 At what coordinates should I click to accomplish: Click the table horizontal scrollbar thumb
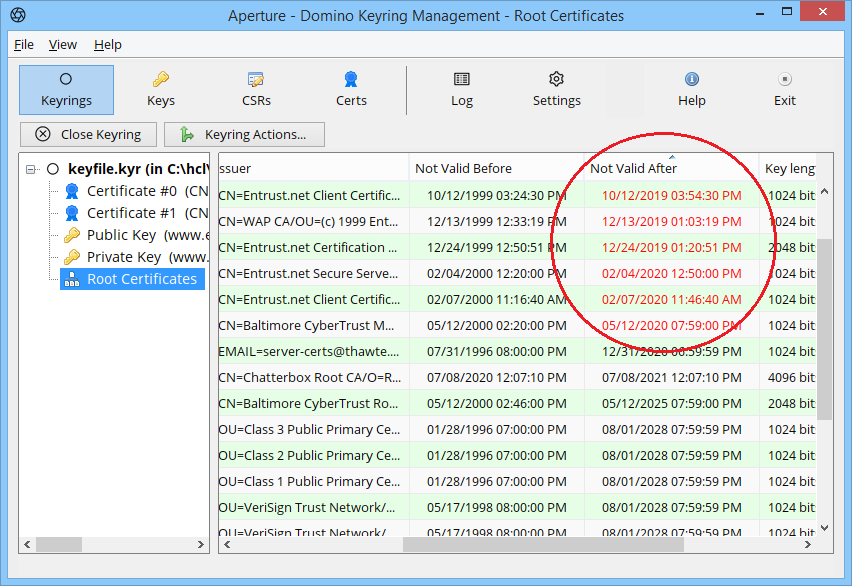coord(543,544)
